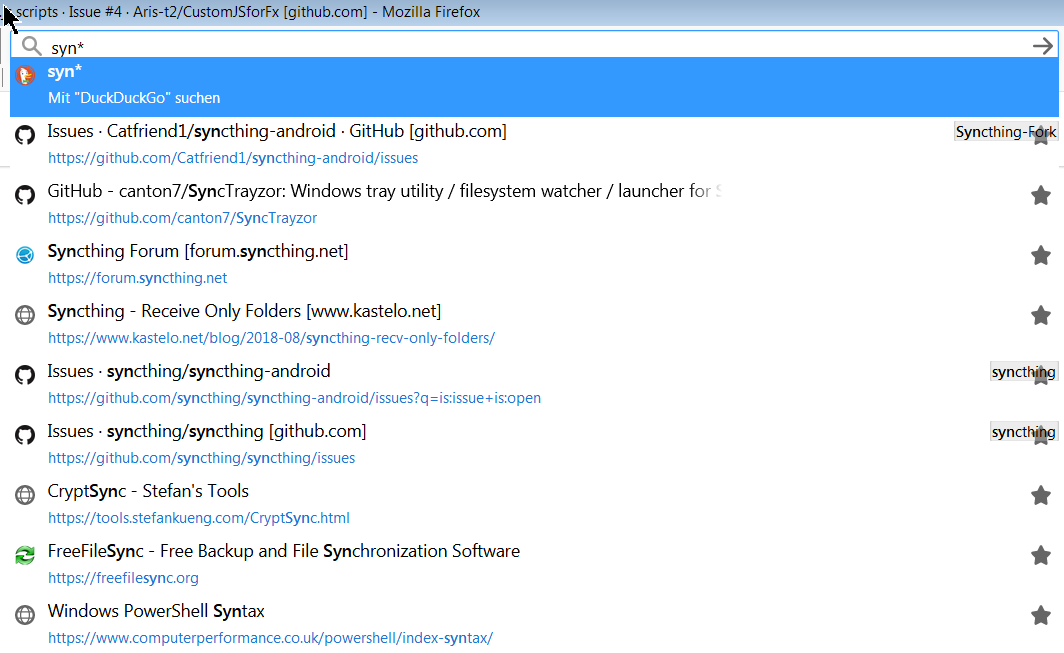1064x653 pixels.
Task: Click the arrow icon at the search bar's end
Action: click(x=1043, y=45)
